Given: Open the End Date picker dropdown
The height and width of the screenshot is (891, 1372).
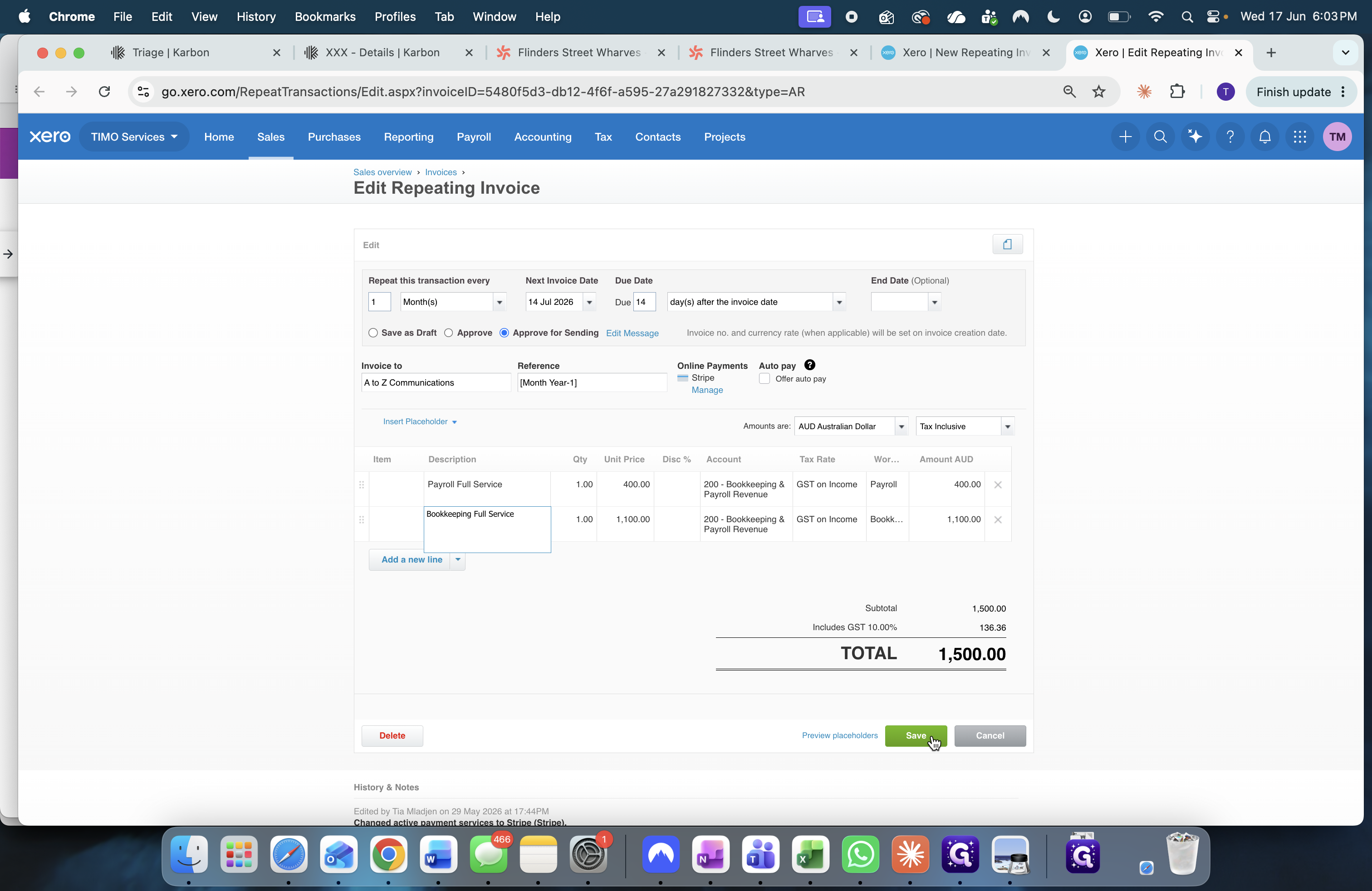Looking at the screenshot, I should pos(935,301).
